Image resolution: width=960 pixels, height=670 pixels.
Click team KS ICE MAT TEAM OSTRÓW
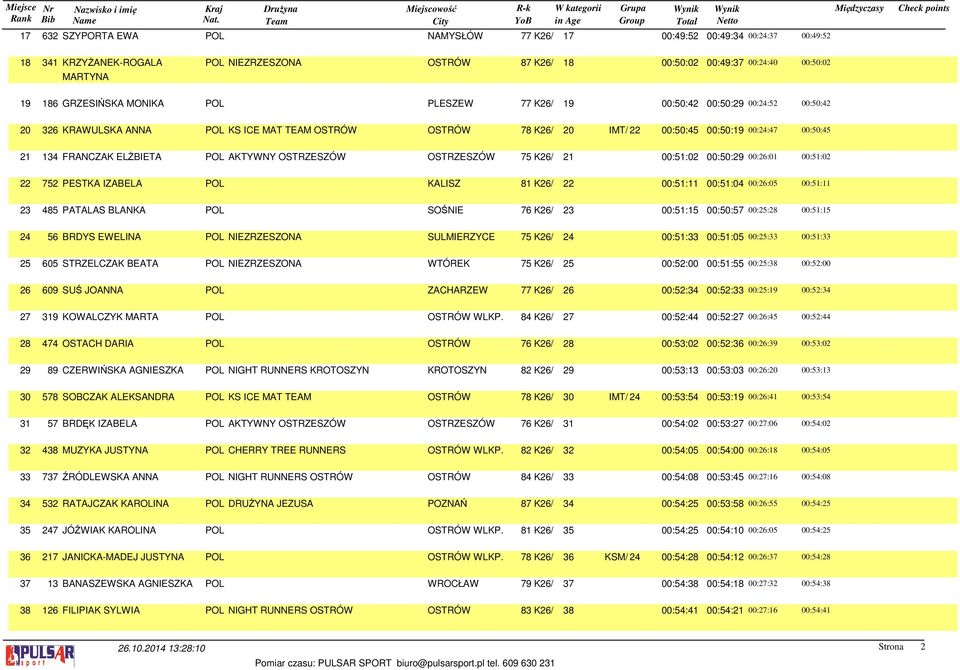point(292,130)
